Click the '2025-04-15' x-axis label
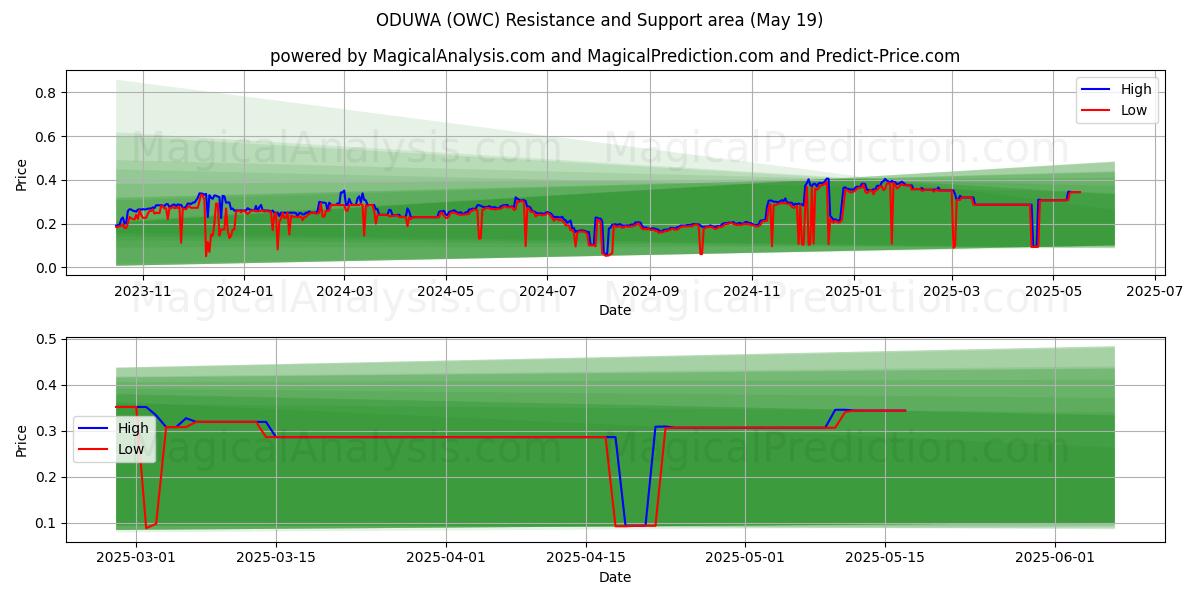This screenshot has width=1200, height=600. (586, 557)
